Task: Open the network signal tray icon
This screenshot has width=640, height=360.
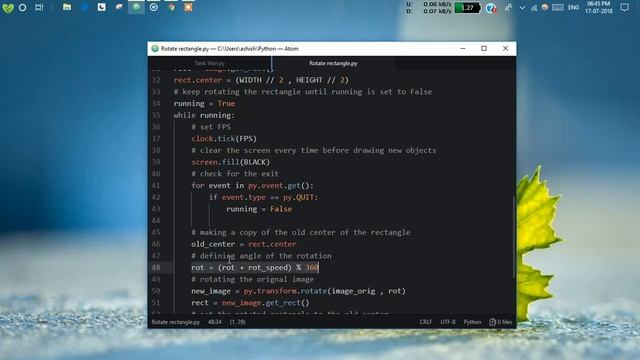Action: (534, 8)
